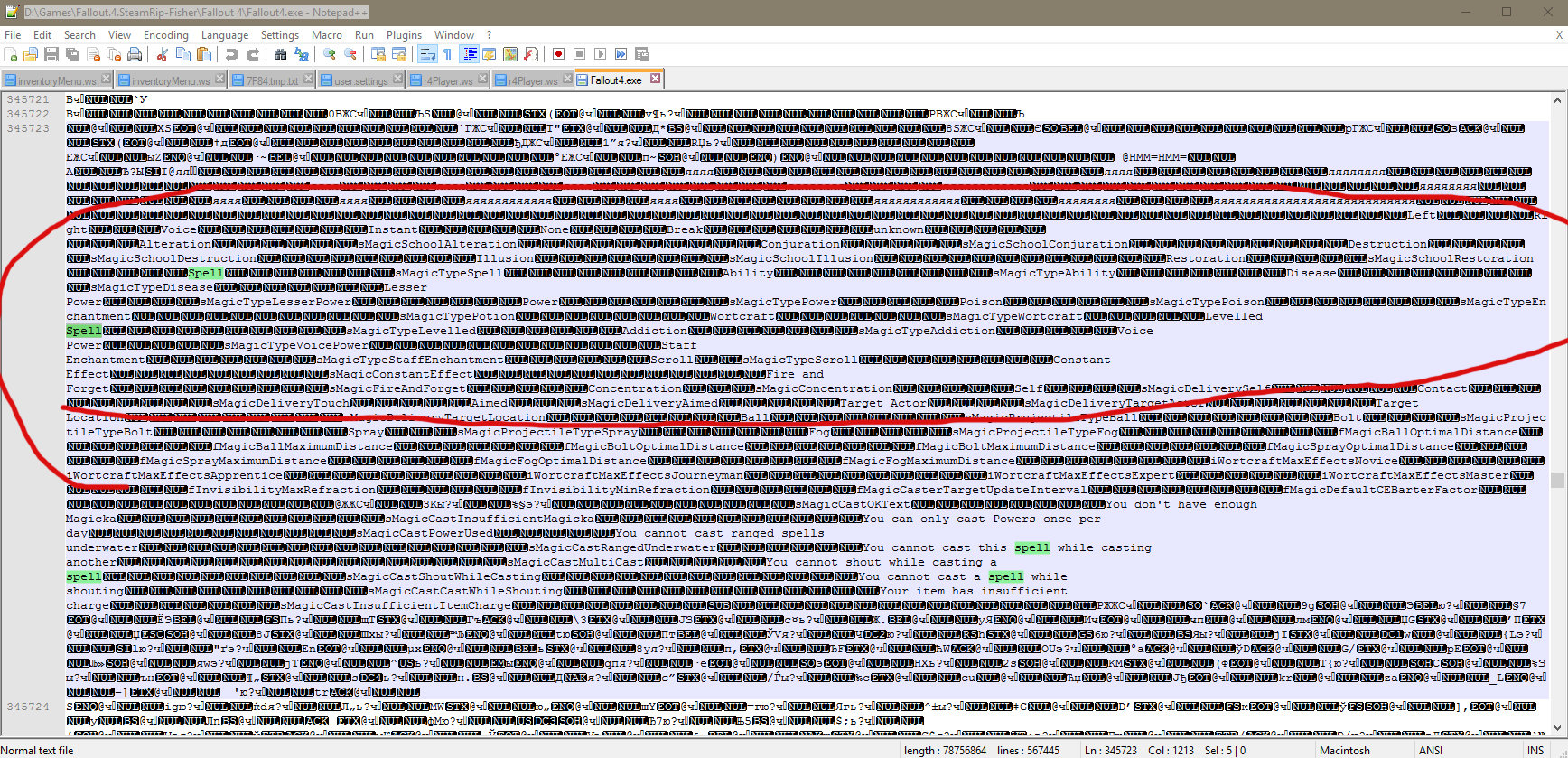The image size is (1568, 758).
Task: Toggle the Word wrap toolbar button
Action: tap(427, 54)
